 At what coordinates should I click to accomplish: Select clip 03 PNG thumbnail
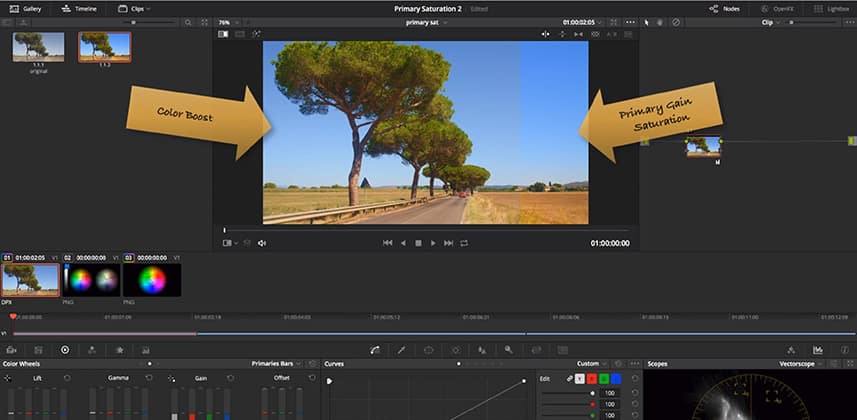152,279
